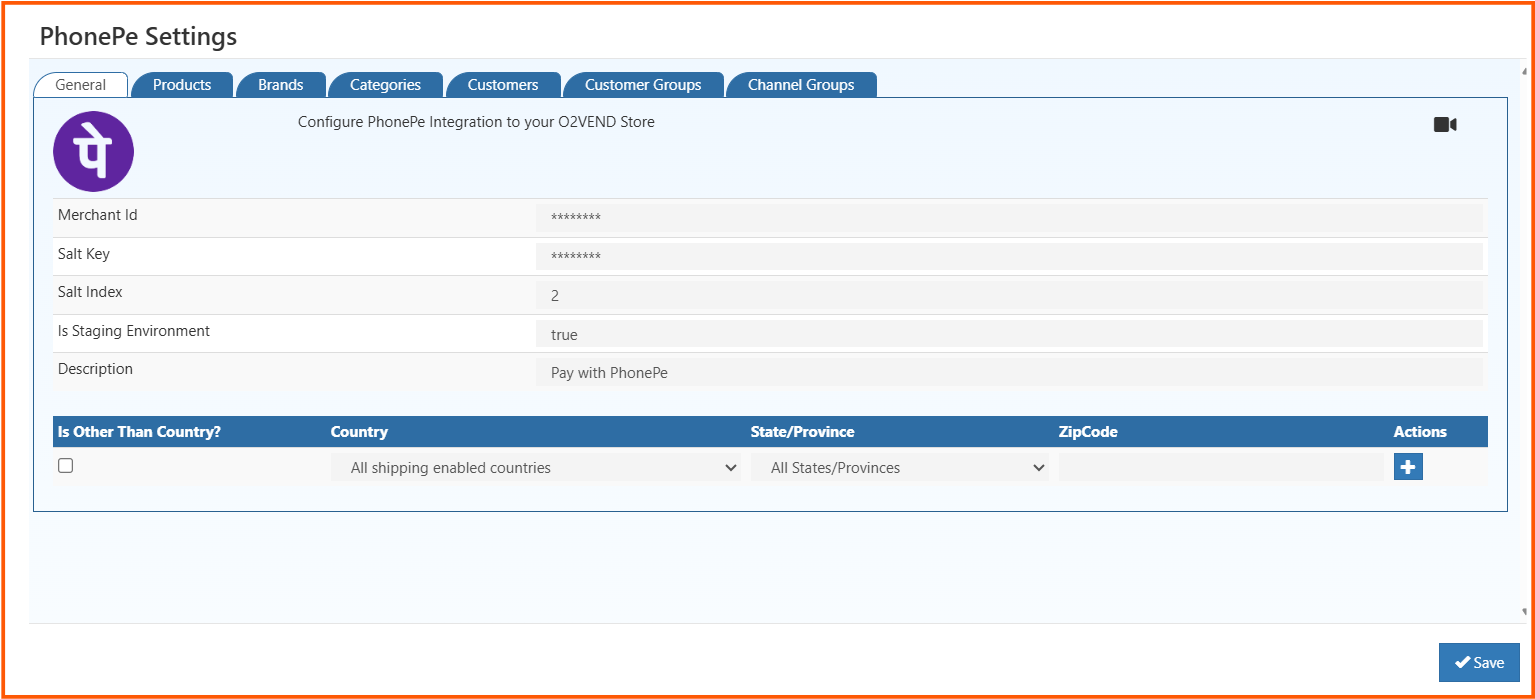This screenshot has width=1535, height=699.
Task: Tick the Is Other Than Country checkbox
Action: tap(66, 466)
